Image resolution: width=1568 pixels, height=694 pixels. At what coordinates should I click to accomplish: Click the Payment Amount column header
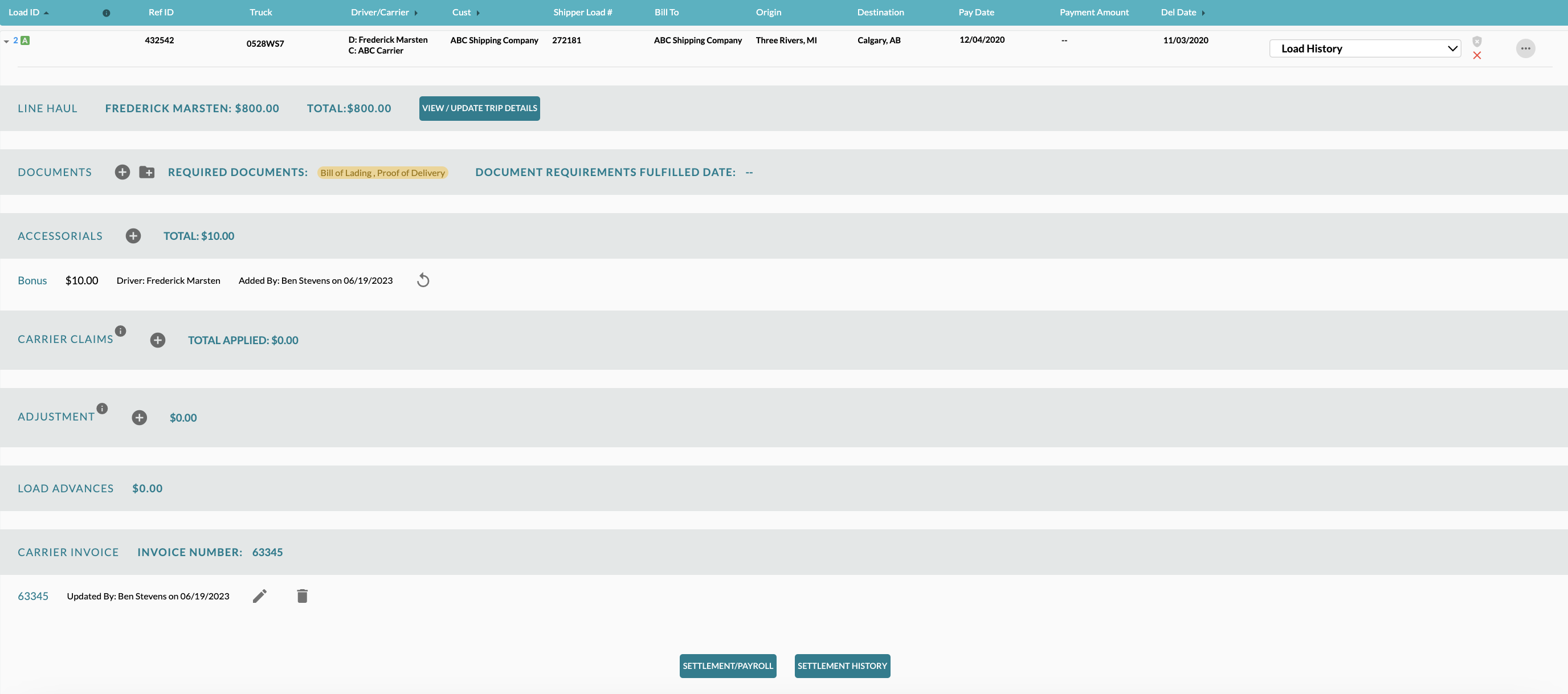pos(1094,12)
